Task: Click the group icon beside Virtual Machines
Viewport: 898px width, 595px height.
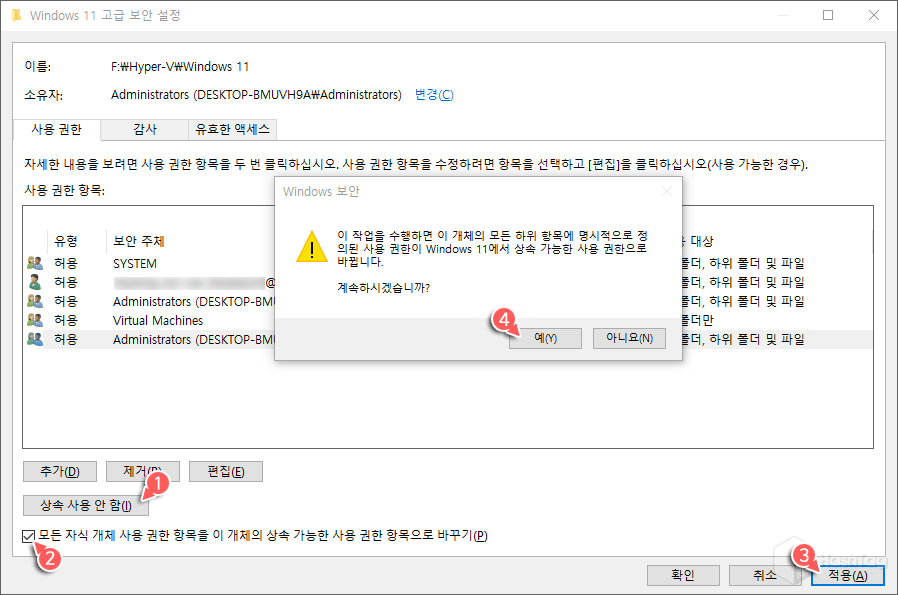Action: pos(35,320)
